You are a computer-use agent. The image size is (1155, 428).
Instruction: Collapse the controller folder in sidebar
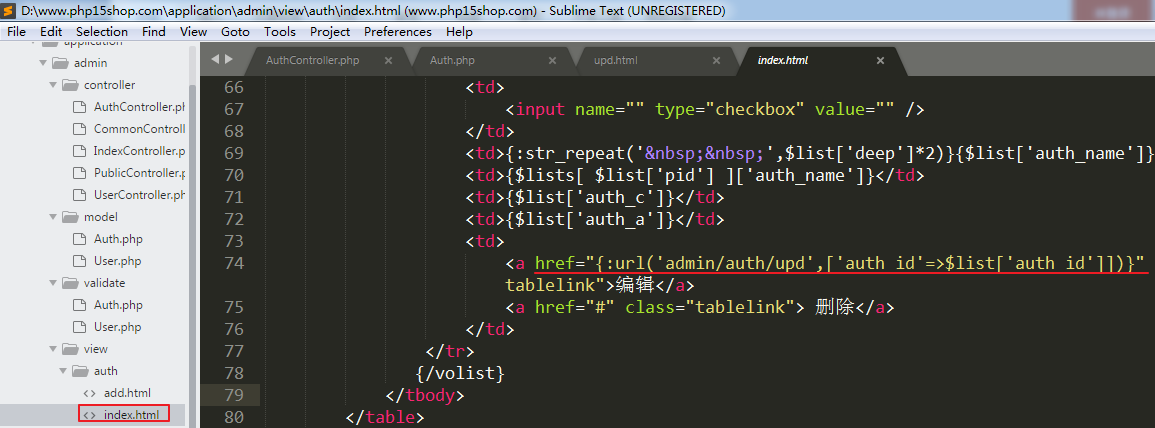[53, 85]
